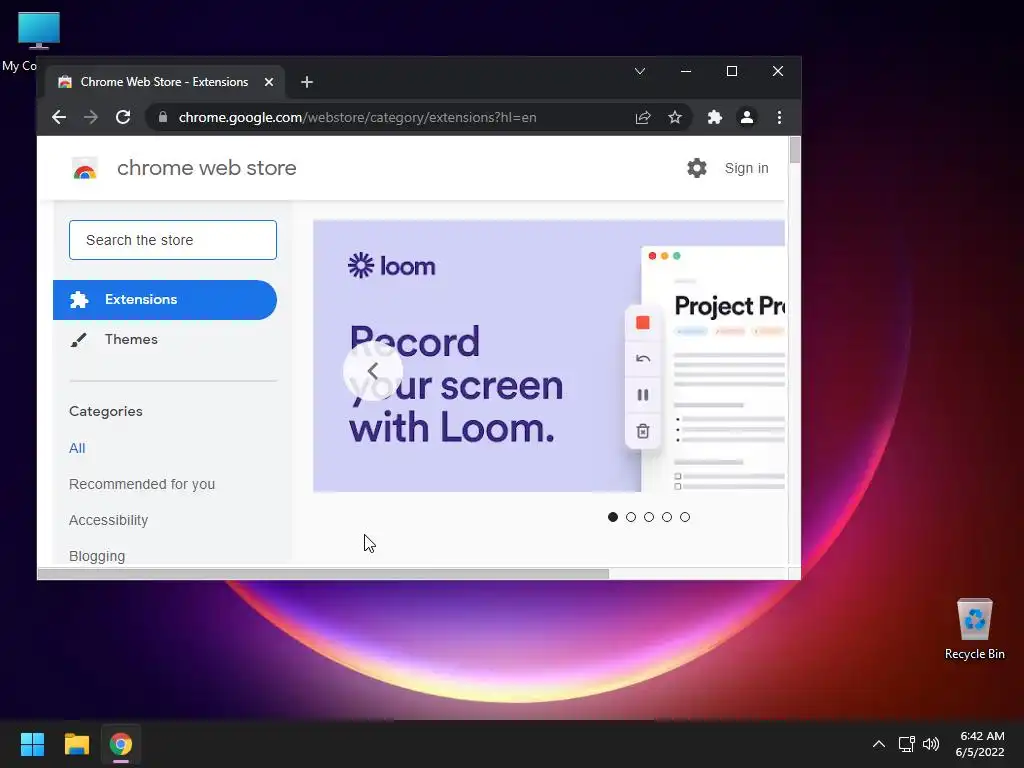Click the browser forward arrow

[x=91, y=118]
